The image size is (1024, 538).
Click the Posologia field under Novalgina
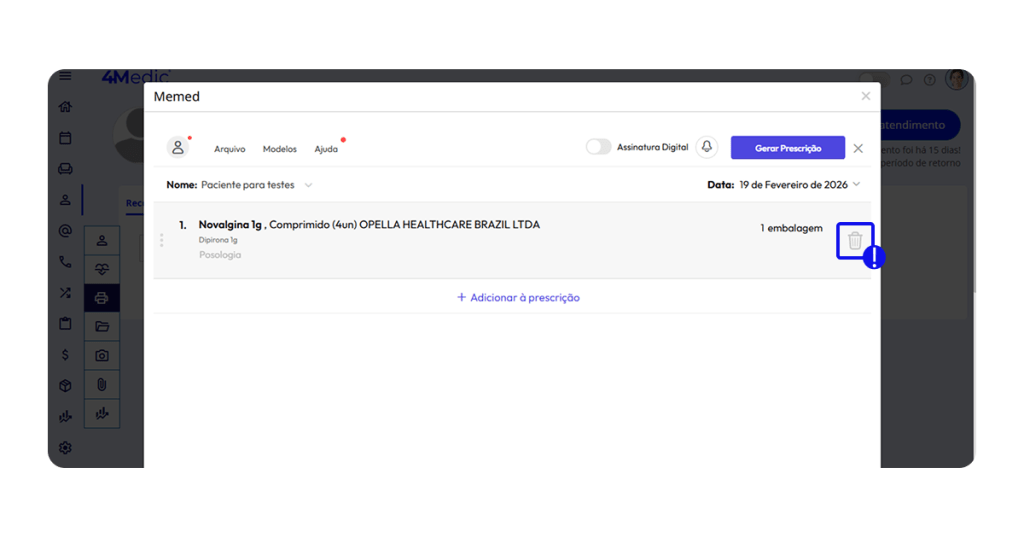[220, 255]
